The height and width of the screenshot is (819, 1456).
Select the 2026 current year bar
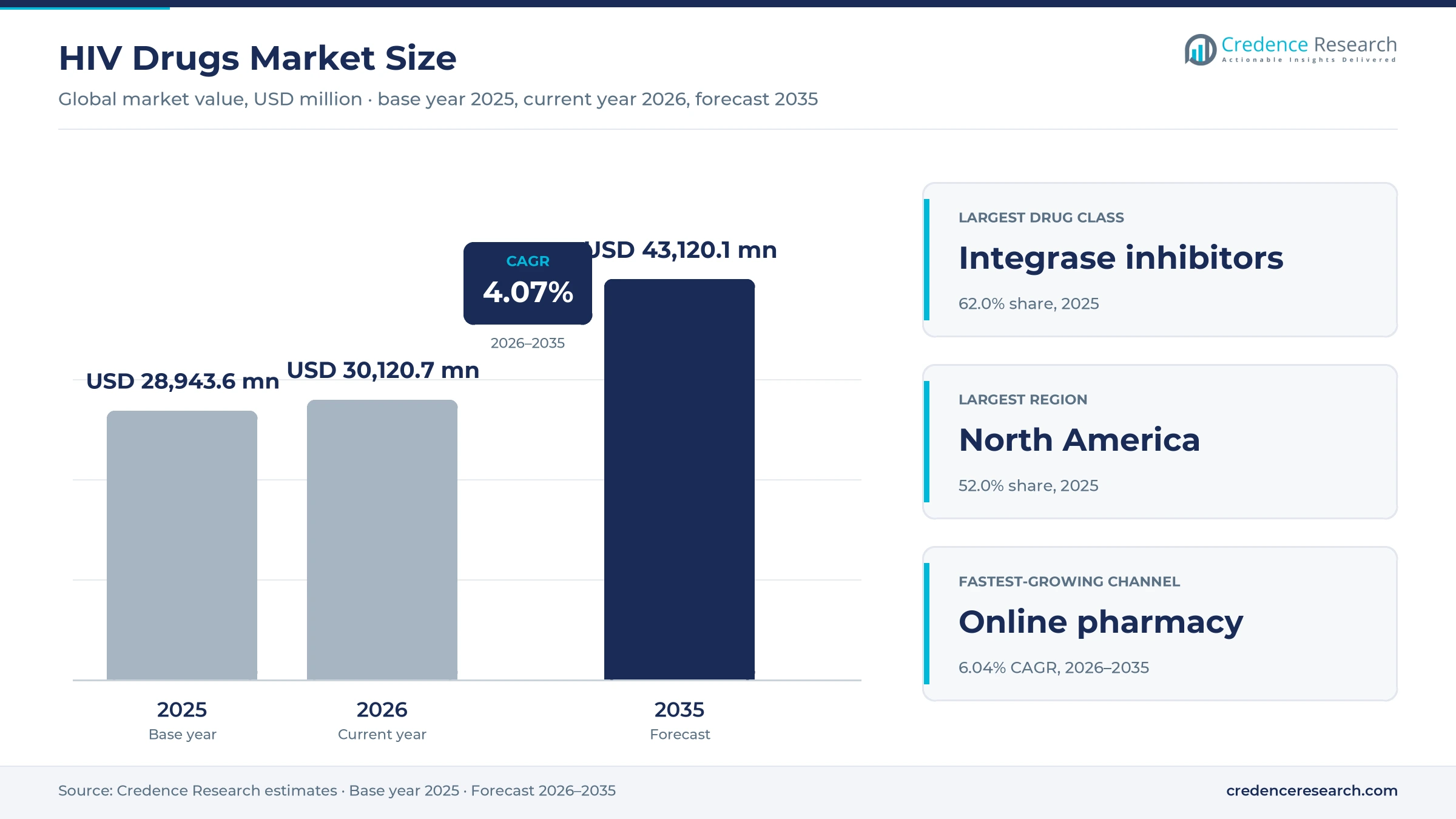point(382,539)
